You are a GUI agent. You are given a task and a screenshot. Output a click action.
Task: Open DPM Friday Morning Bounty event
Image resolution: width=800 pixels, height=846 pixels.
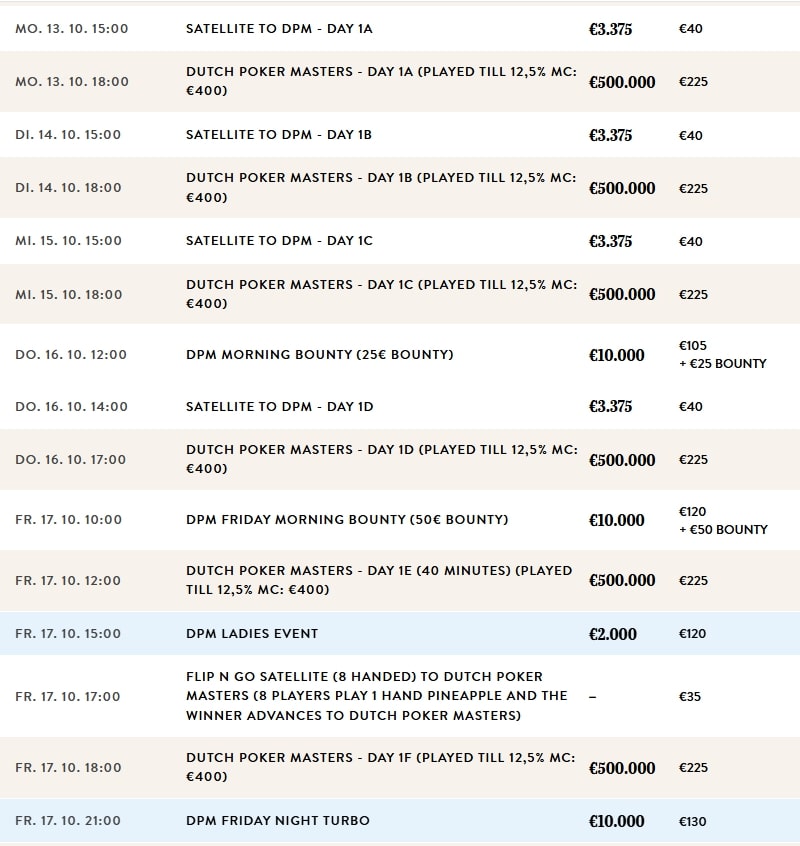coord(347,519)
